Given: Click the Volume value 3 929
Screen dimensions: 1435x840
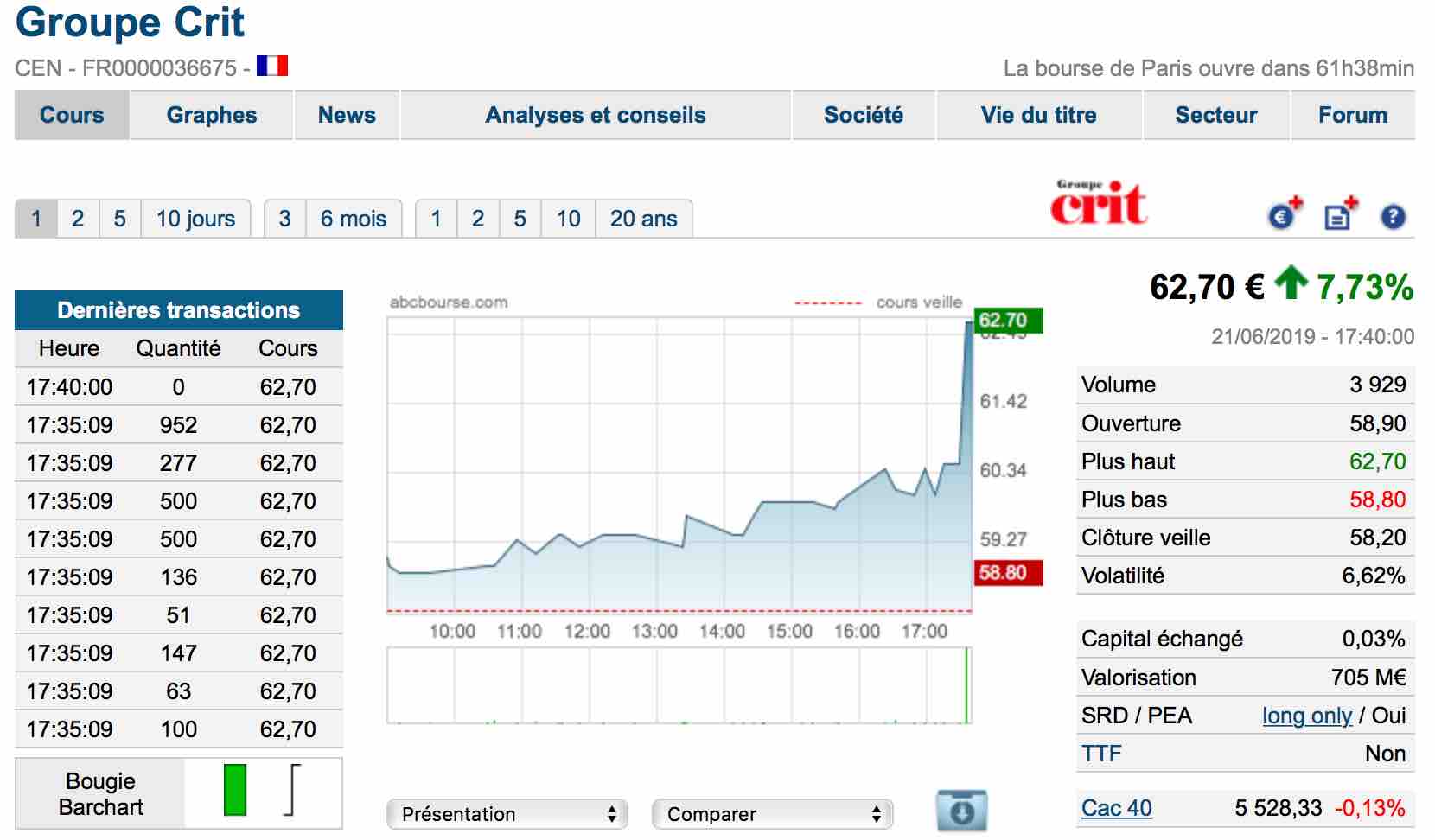Looking at the screenshot, I should 1378,385.
